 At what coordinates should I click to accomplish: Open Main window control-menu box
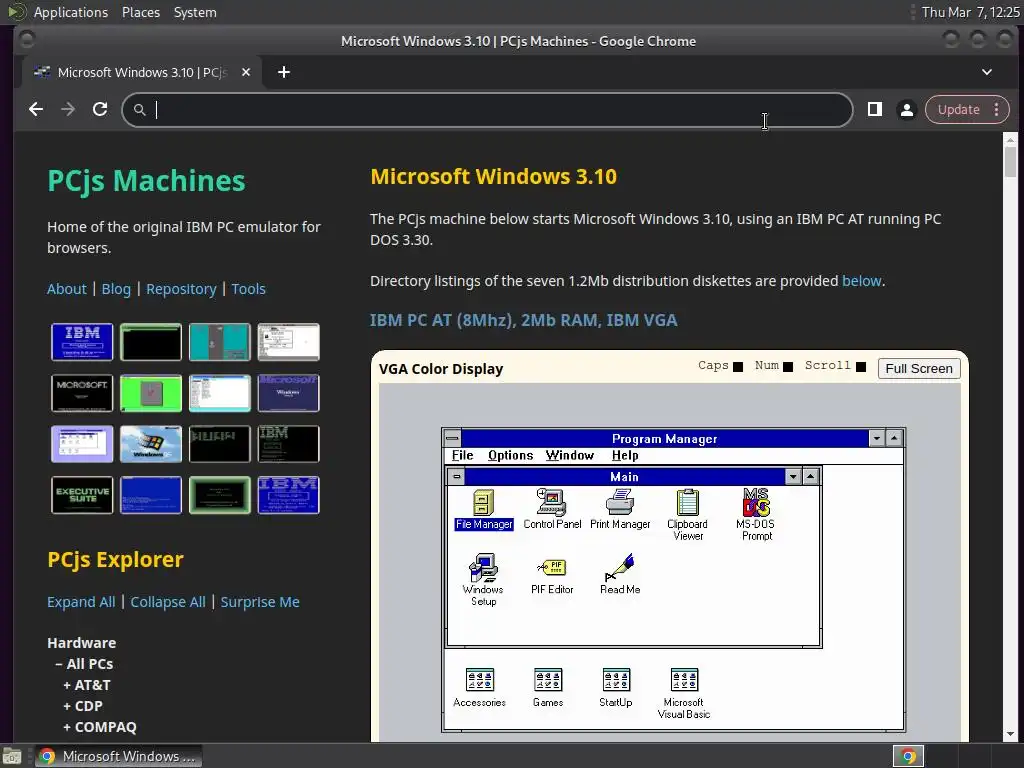pos(456,477)
